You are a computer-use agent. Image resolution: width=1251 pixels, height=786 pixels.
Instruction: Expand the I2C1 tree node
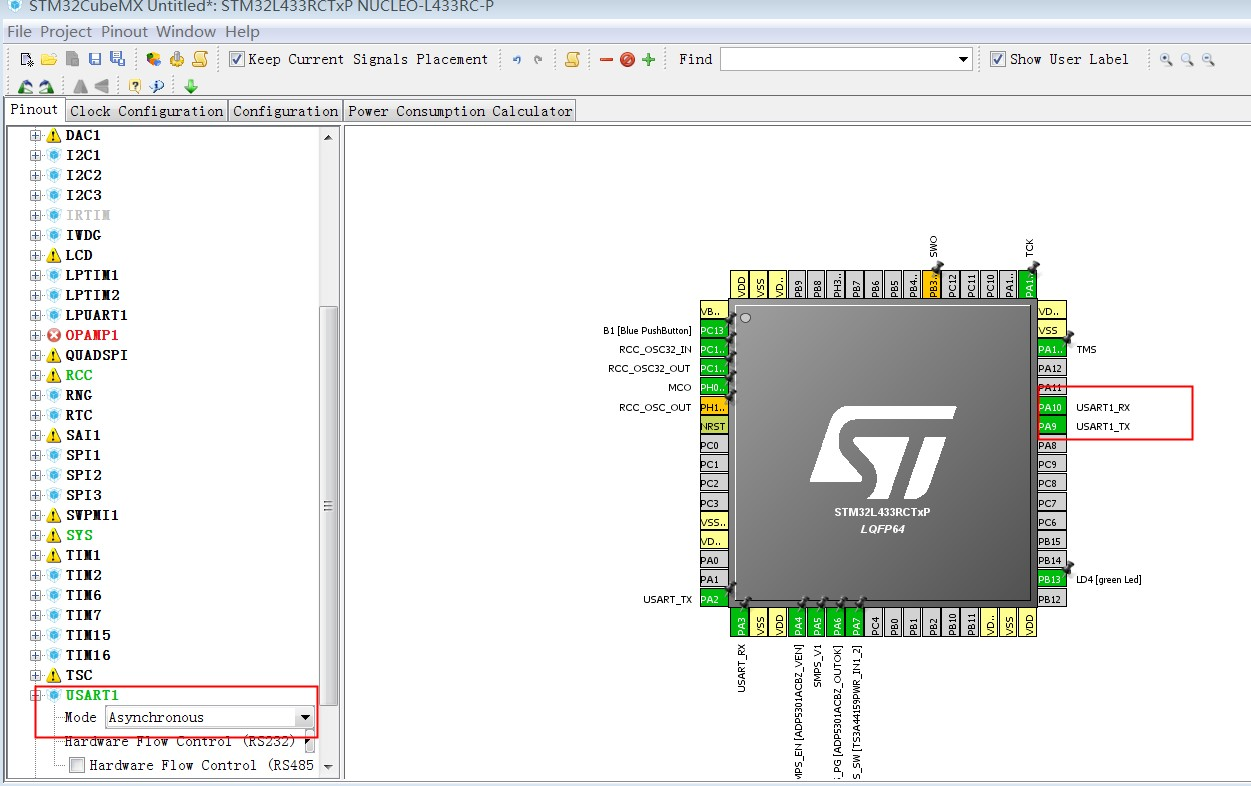[x=36, y=155]
